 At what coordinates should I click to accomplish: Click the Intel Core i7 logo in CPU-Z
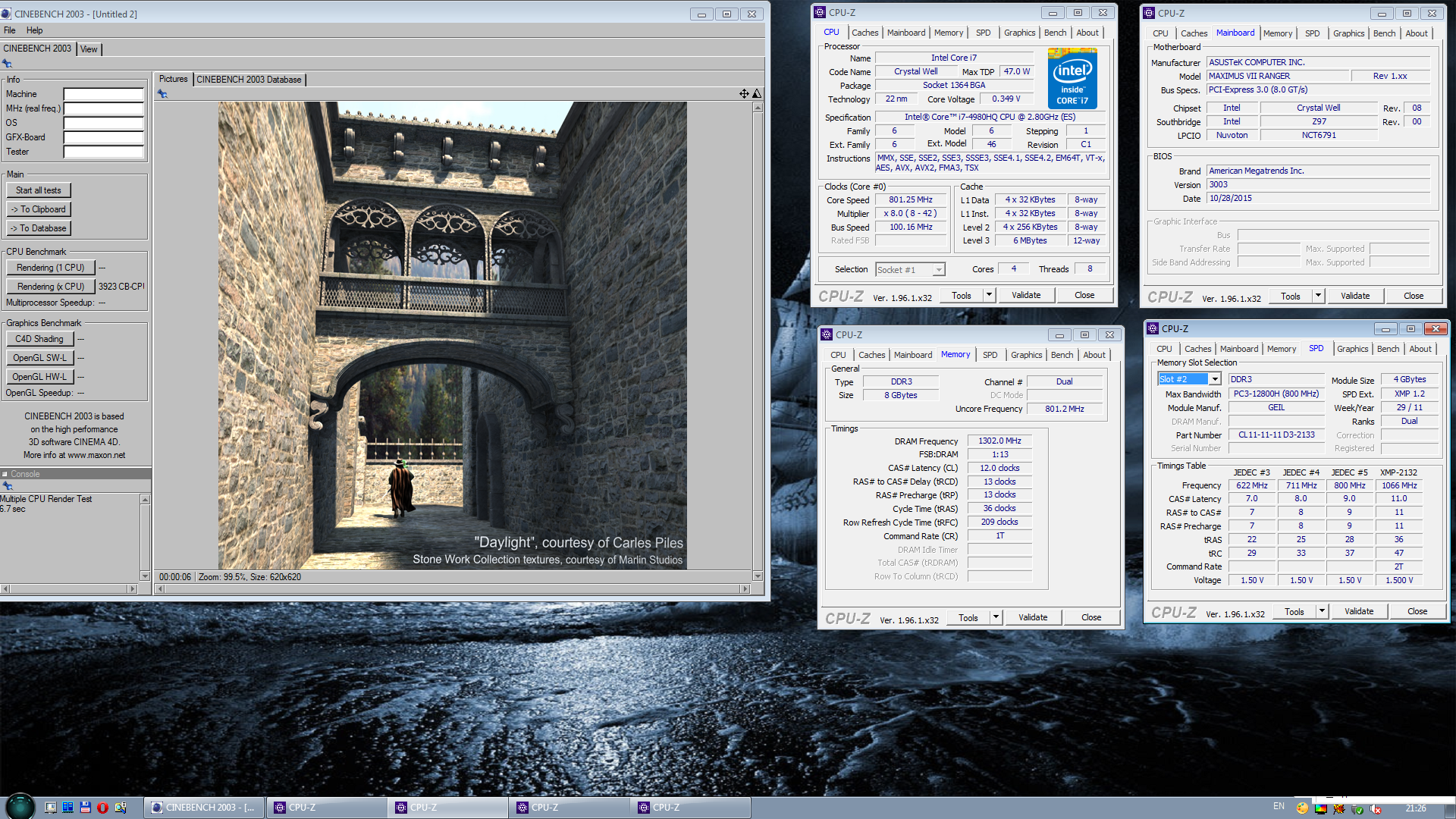click(x=1072, y=78)
